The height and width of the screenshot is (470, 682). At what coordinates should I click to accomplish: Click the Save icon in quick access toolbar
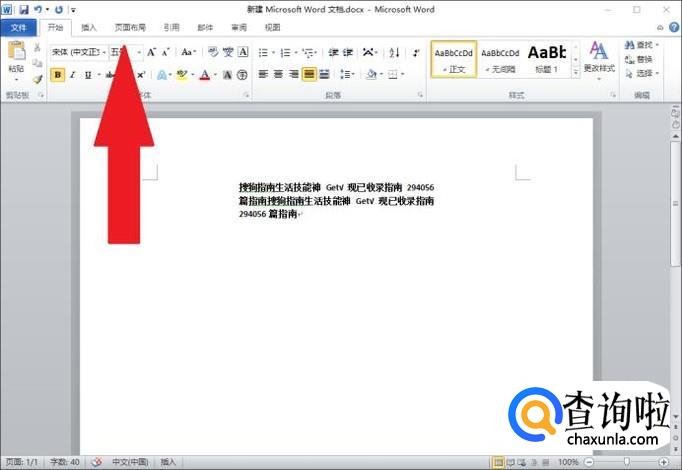[24, 9]
